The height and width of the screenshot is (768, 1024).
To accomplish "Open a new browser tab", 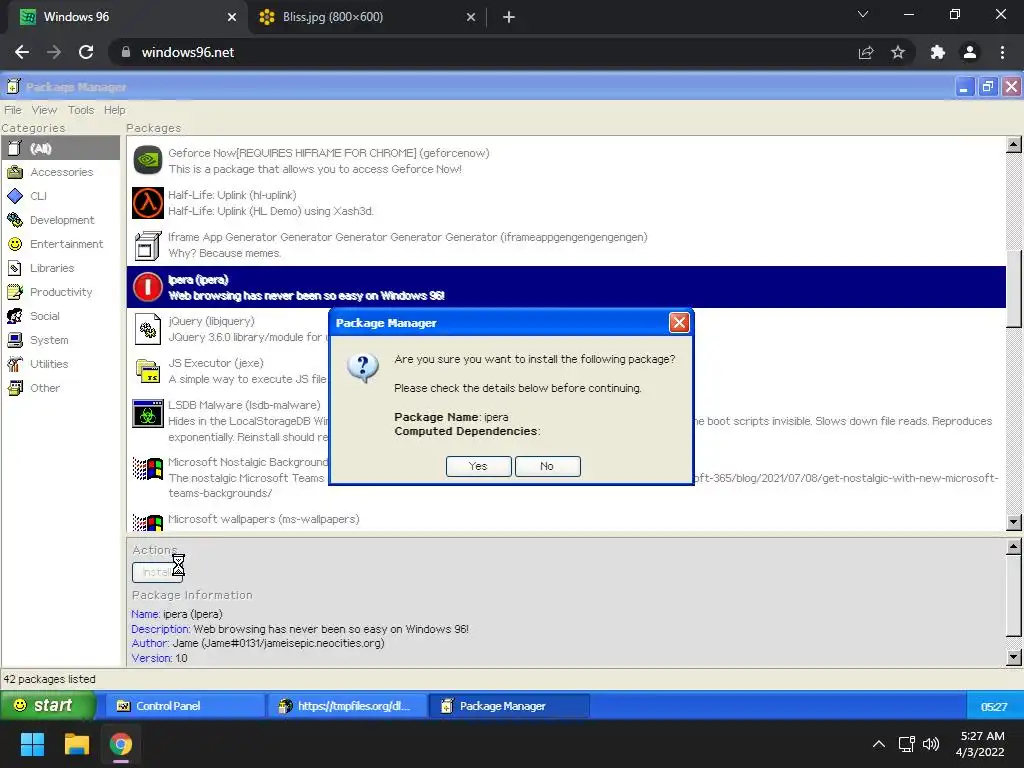I will [x=509, y=17].
